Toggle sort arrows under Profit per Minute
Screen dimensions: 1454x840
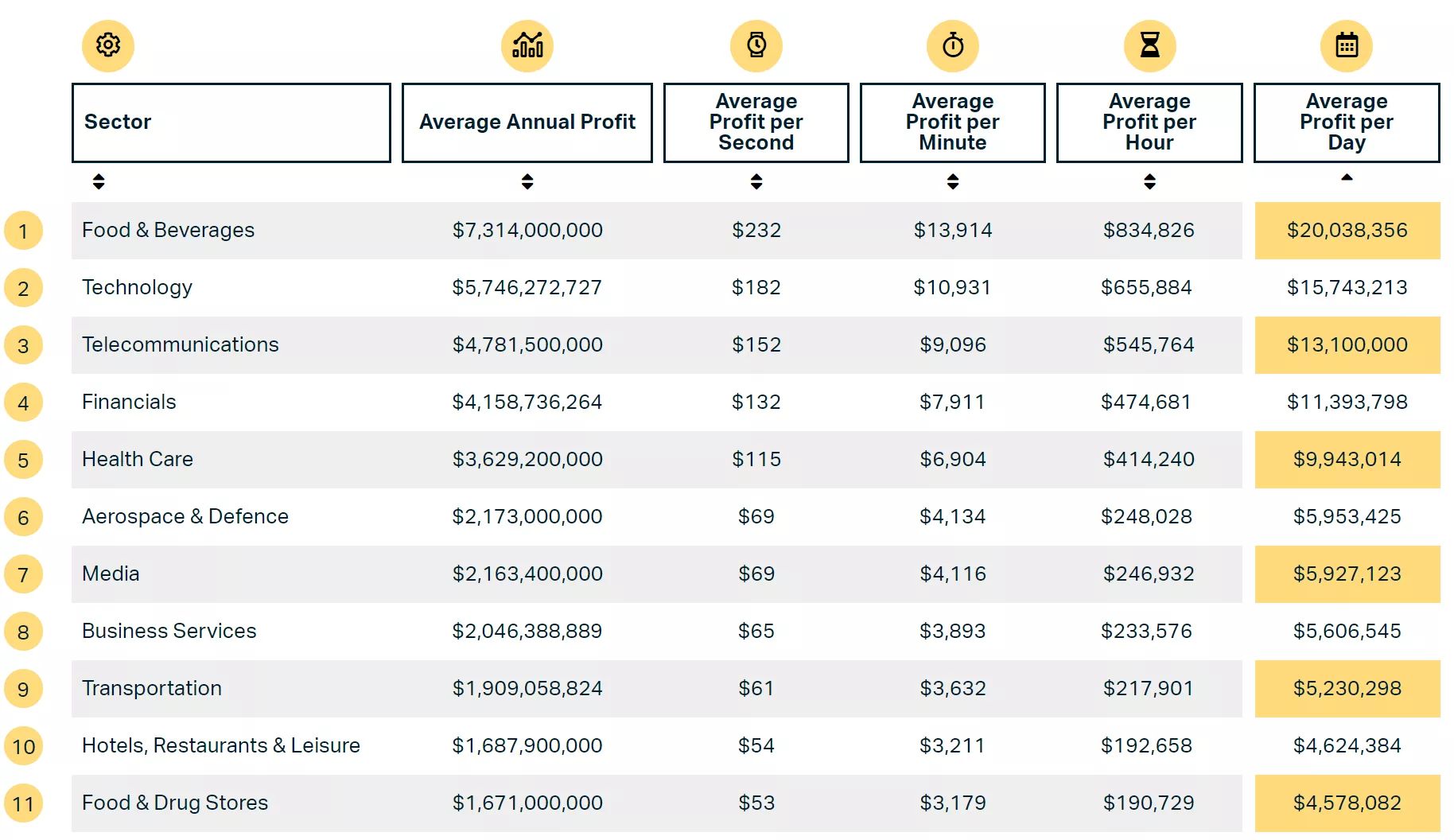click(x=953, y=181)
